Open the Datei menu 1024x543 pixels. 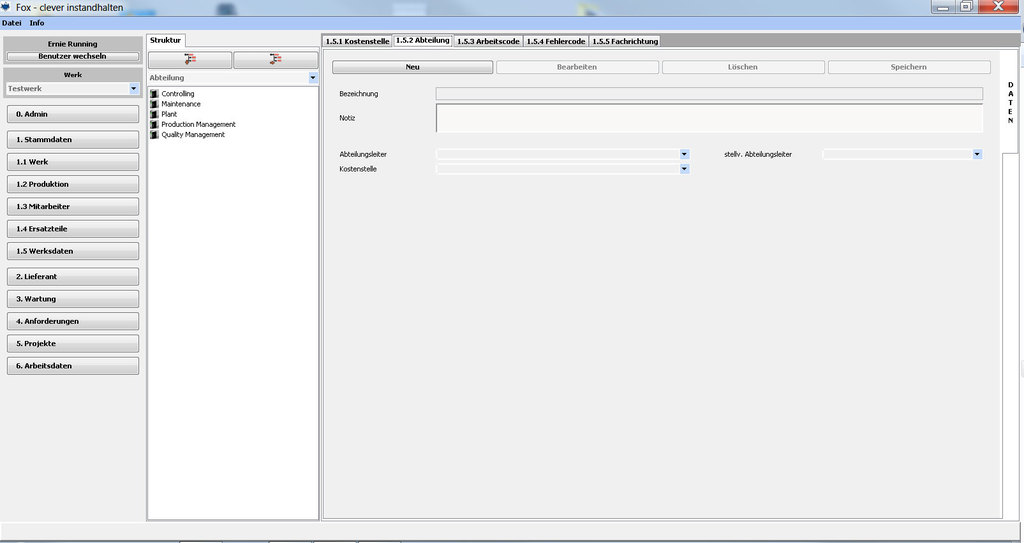(x=12, y=22)
